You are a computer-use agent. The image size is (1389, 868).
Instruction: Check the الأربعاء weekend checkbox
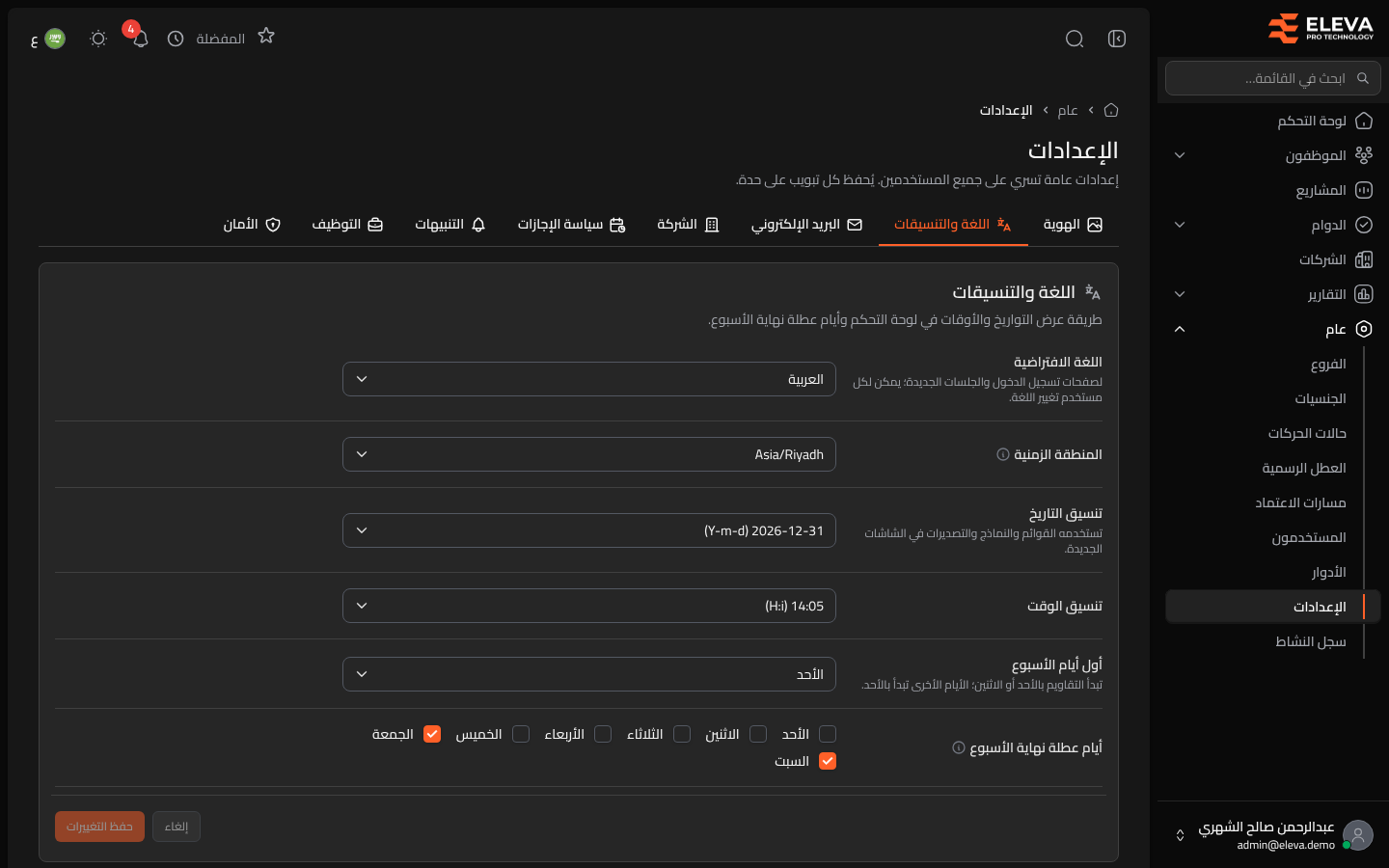pos(603,734)
